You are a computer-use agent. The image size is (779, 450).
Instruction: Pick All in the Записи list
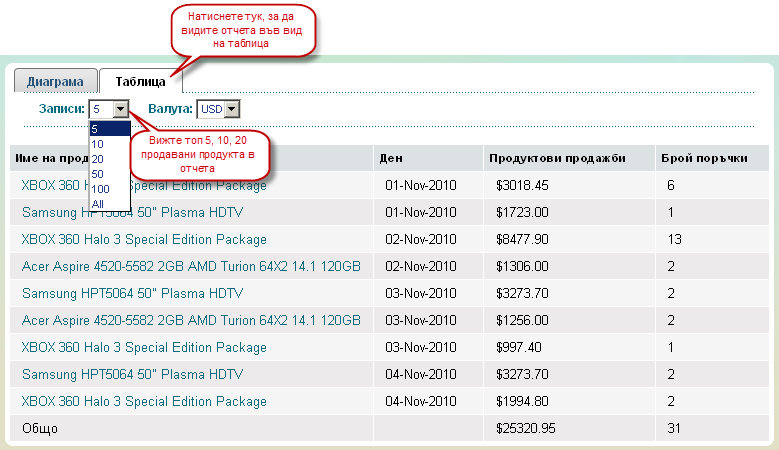[97, 204]
